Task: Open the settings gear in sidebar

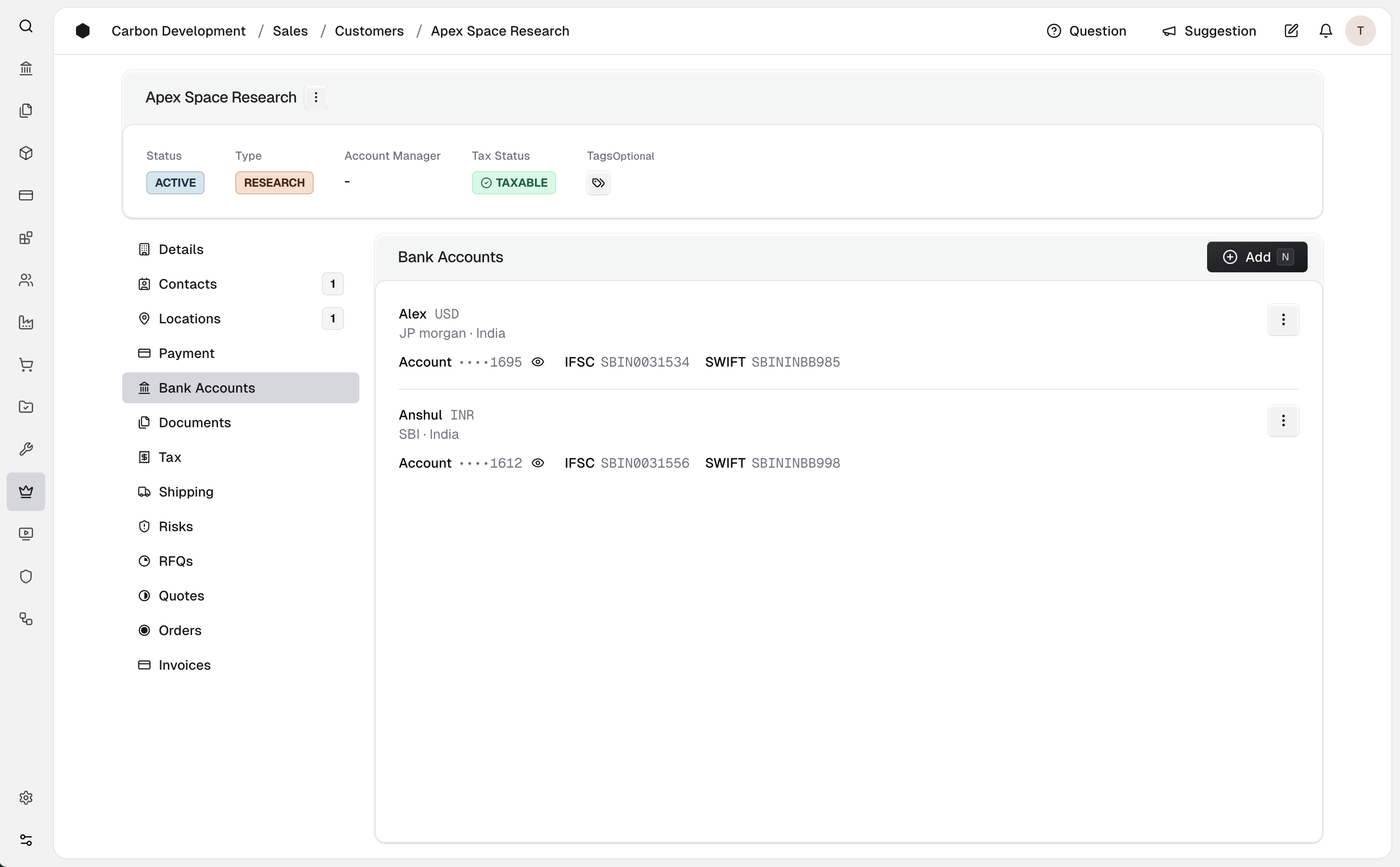Action: 26,798
